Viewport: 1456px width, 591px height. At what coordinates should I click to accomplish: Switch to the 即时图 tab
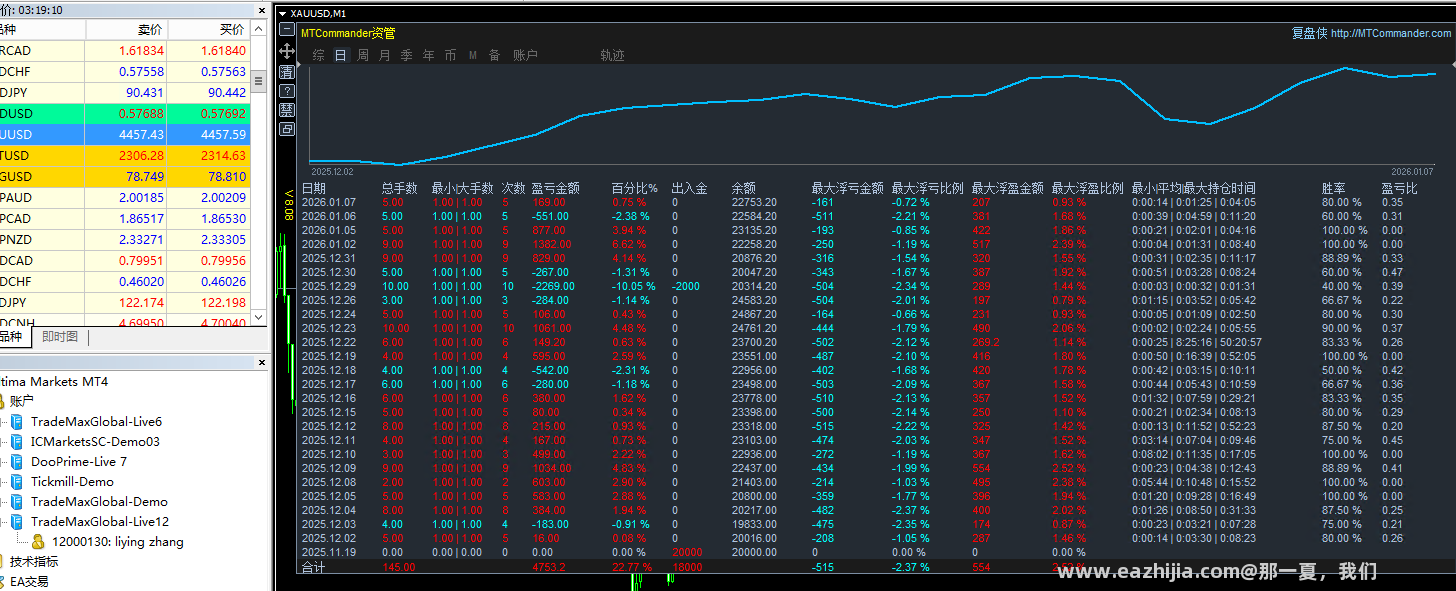60,337
